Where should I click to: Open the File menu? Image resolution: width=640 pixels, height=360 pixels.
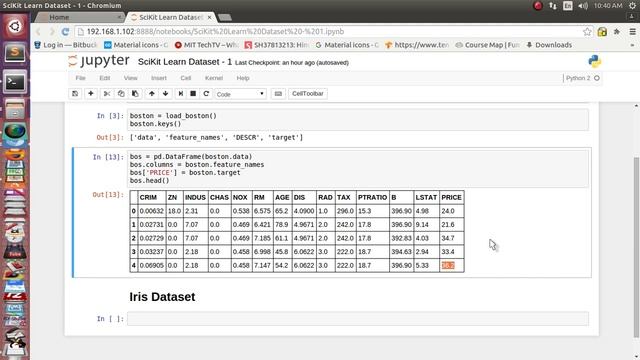tap(80, 78)
